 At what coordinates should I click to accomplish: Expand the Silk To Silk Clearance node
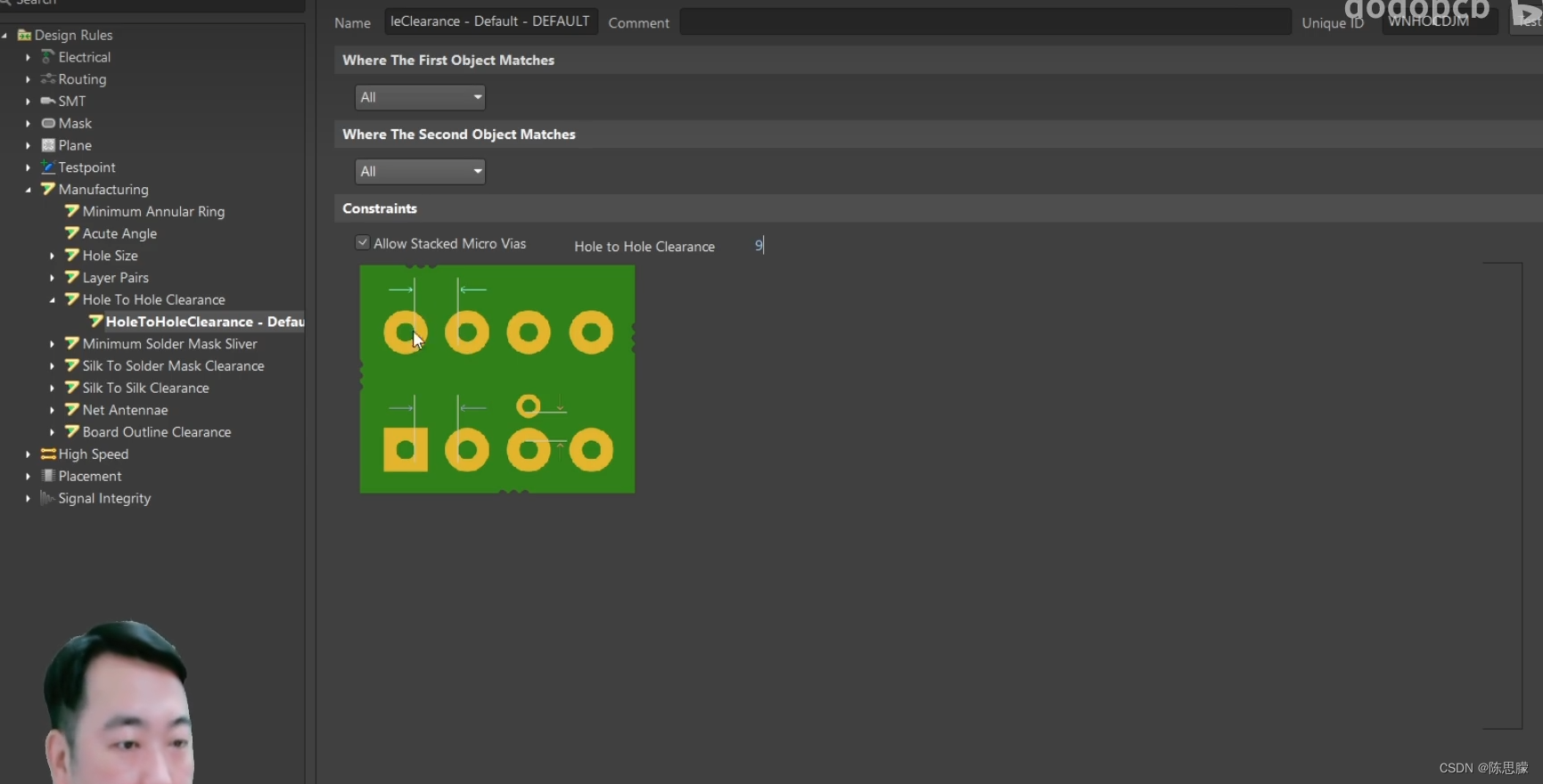click(52, 388)
